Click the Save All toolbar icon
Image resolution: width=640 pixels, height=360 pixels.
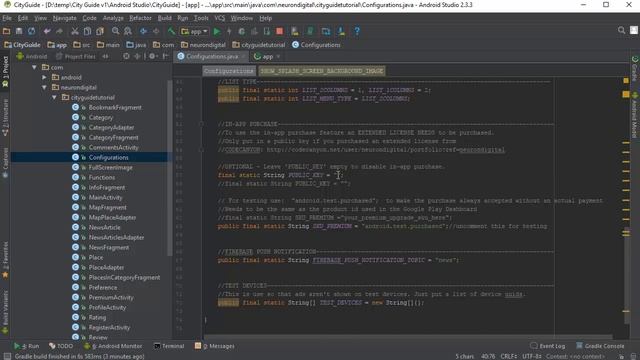(x=19, y=31)
